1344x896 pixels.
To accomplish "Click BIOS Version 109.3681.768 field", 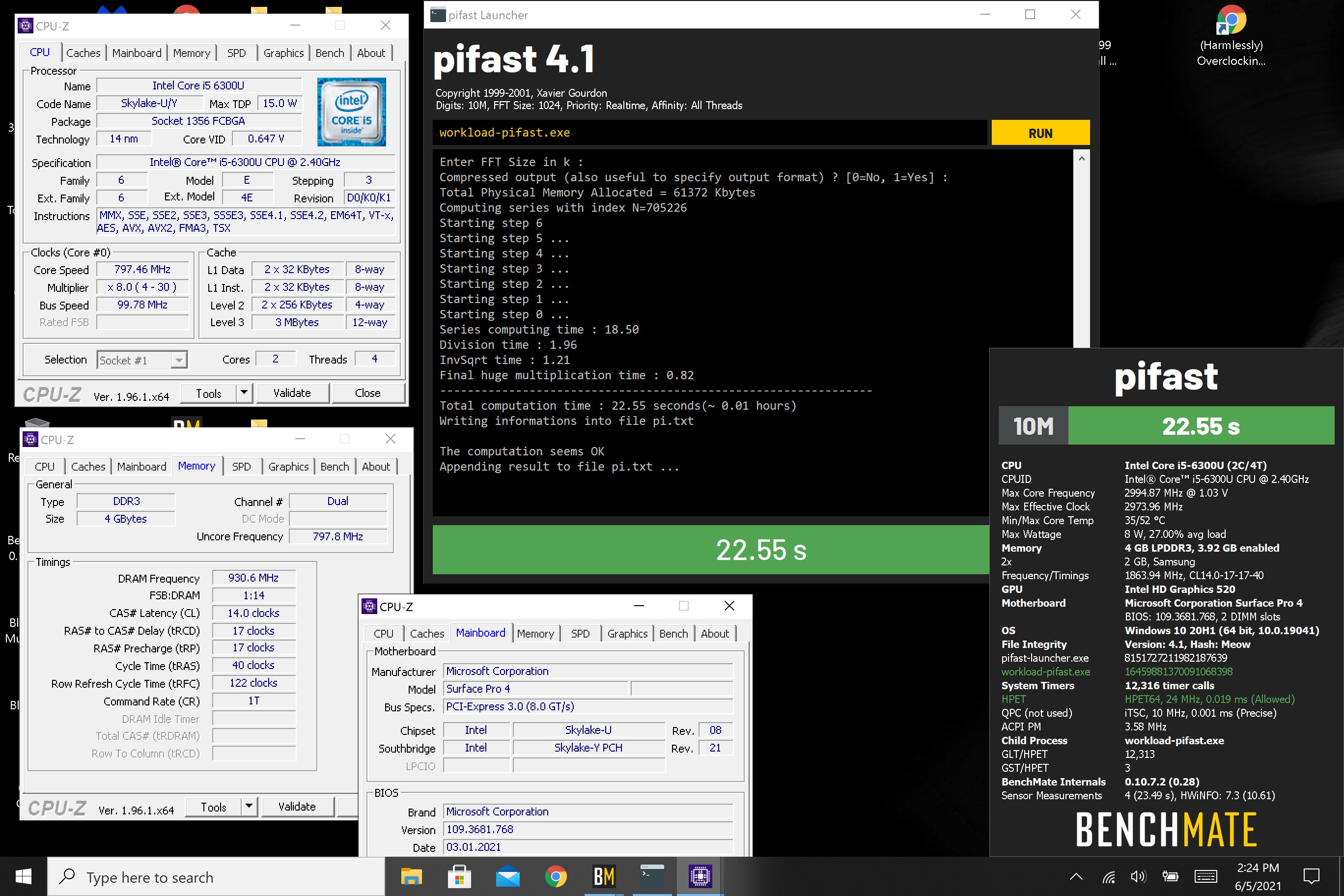I will tap(588, 829).
